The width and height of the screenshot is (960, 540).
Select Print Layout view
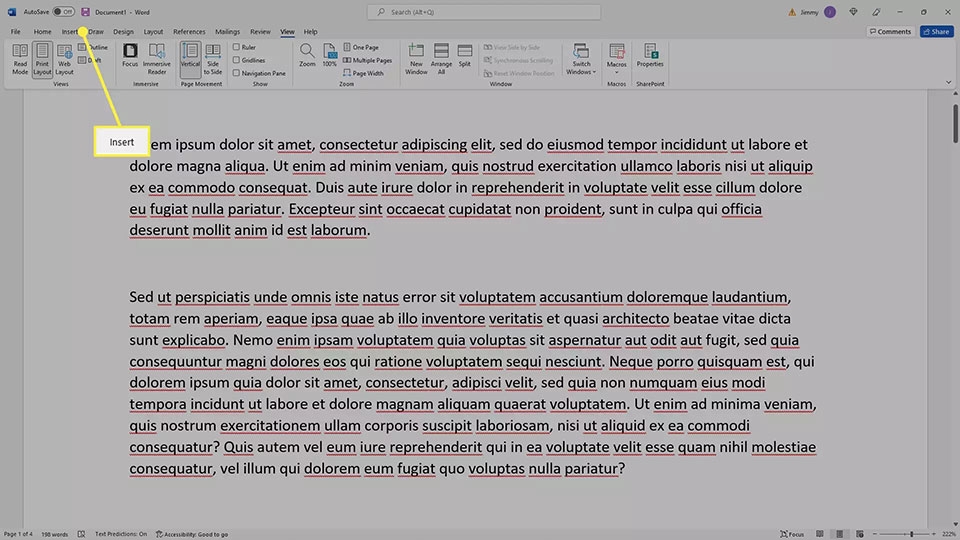coord(42,59)
